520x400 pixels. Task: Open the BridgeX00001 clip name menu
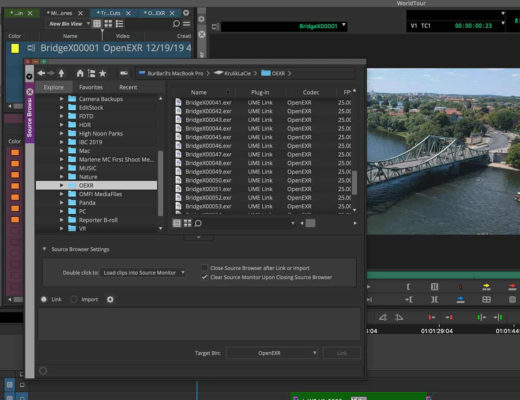coord(344,26)
